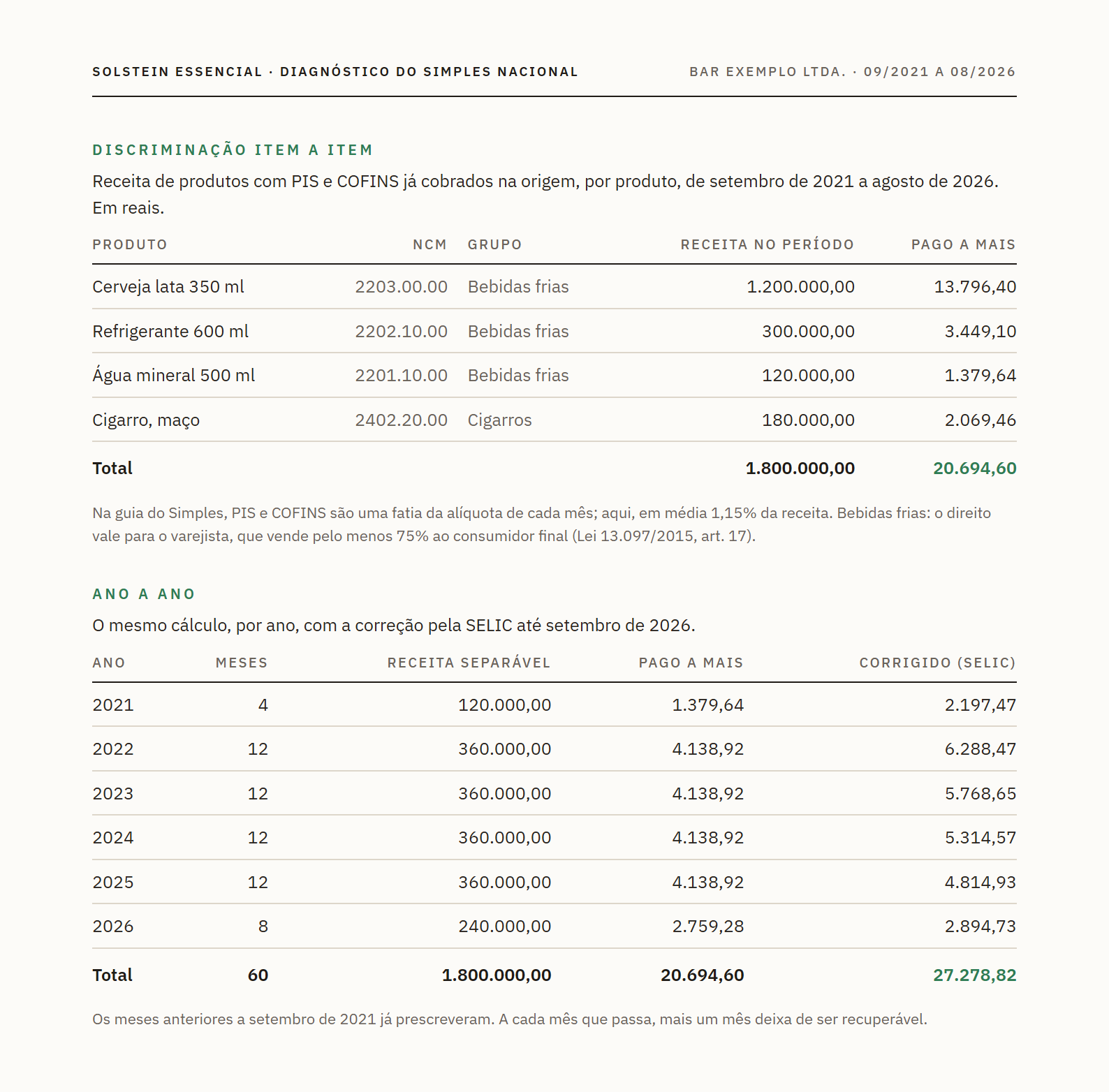
Task: Click the corrected total 27.278,82
Action: point(974,975)
